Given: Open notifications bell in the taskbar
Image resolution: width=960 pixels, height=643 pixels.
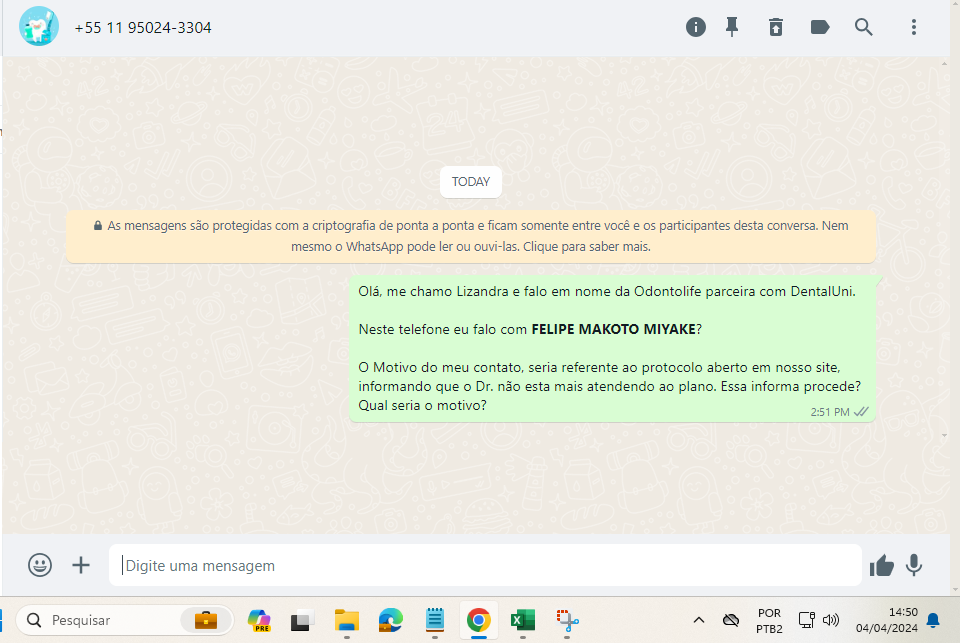Looking at the screenshot, I should point(933,620).
